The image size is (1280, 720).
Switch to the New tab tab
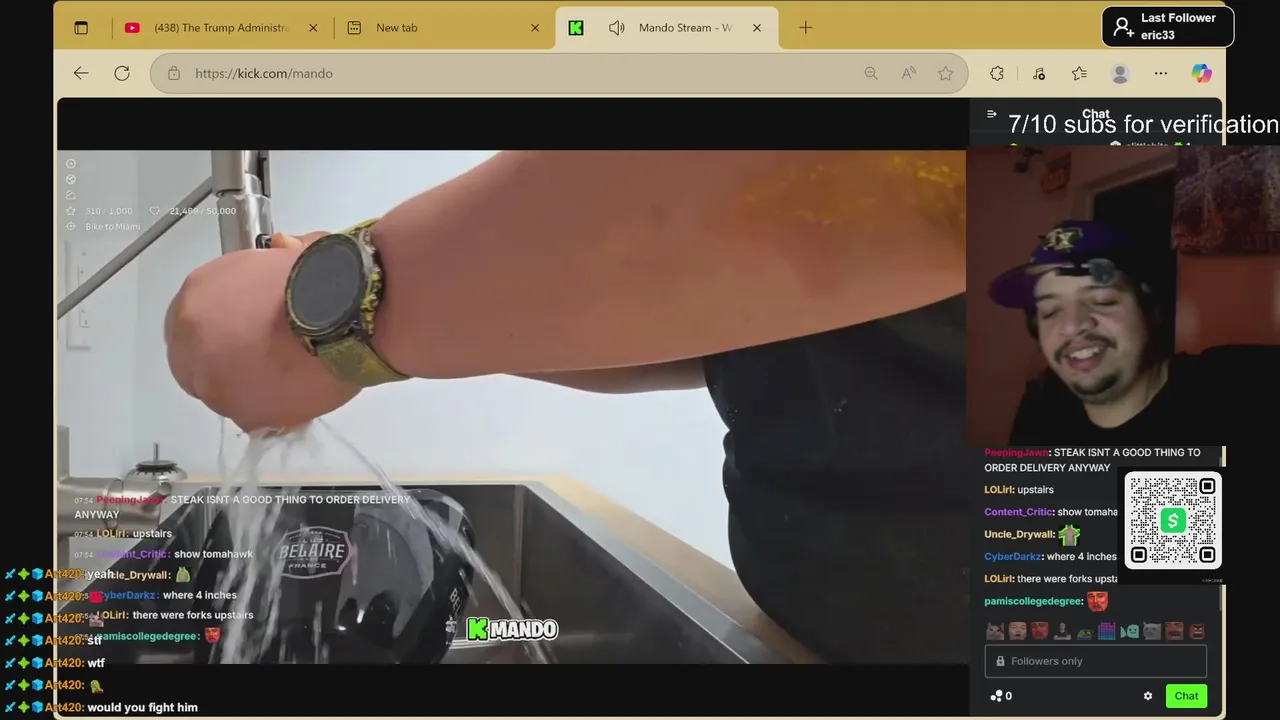[440, 28]
